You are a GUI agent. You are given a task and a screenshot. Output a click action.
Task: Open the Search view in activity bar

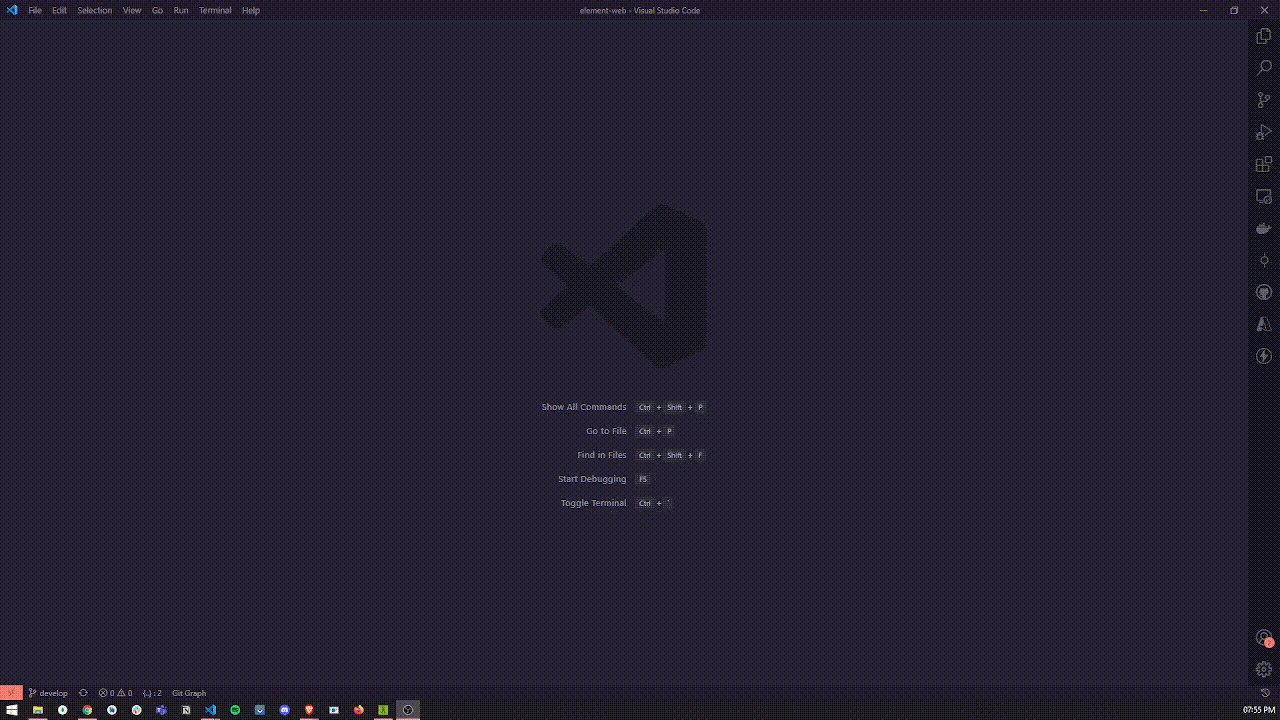(x=1264, y=68)
